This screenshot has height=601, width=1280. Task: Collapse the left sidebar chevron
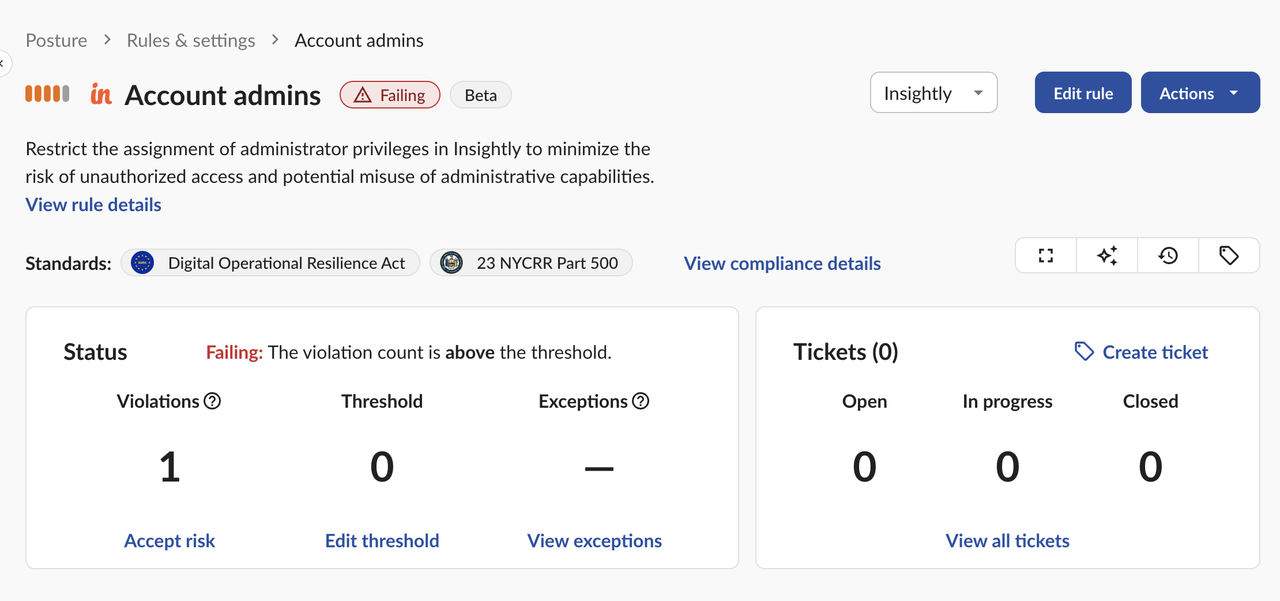point(3,63)
